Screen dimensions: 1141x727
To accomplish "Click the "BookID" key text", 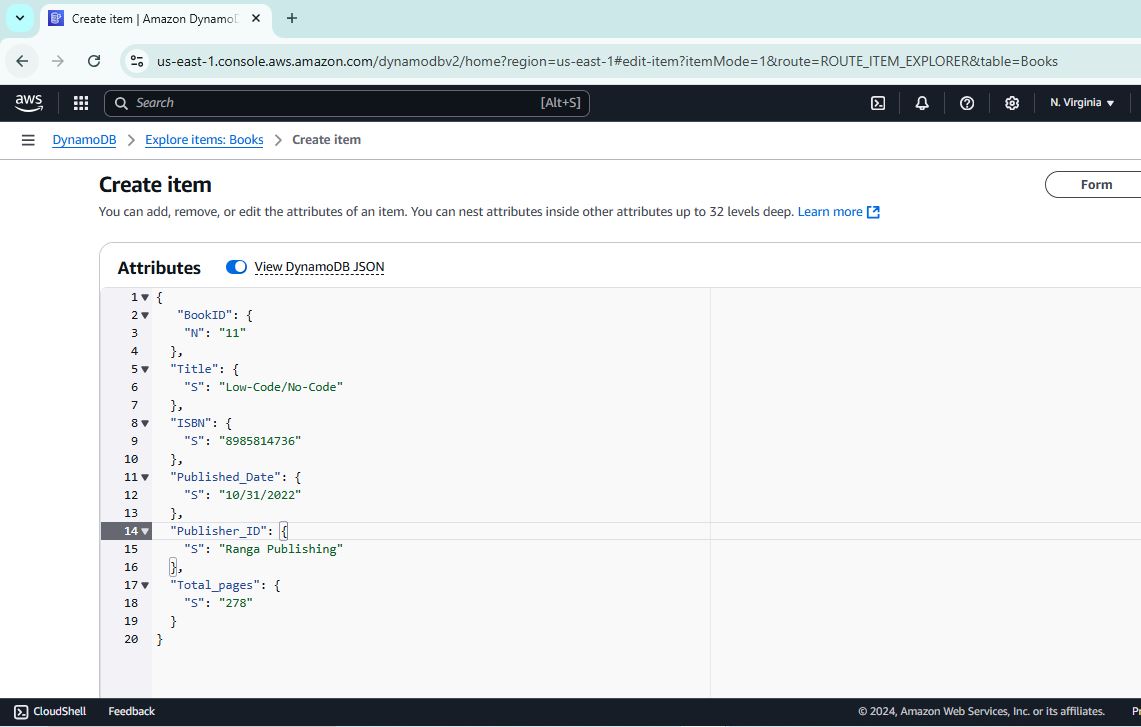I will click(204, 315).
